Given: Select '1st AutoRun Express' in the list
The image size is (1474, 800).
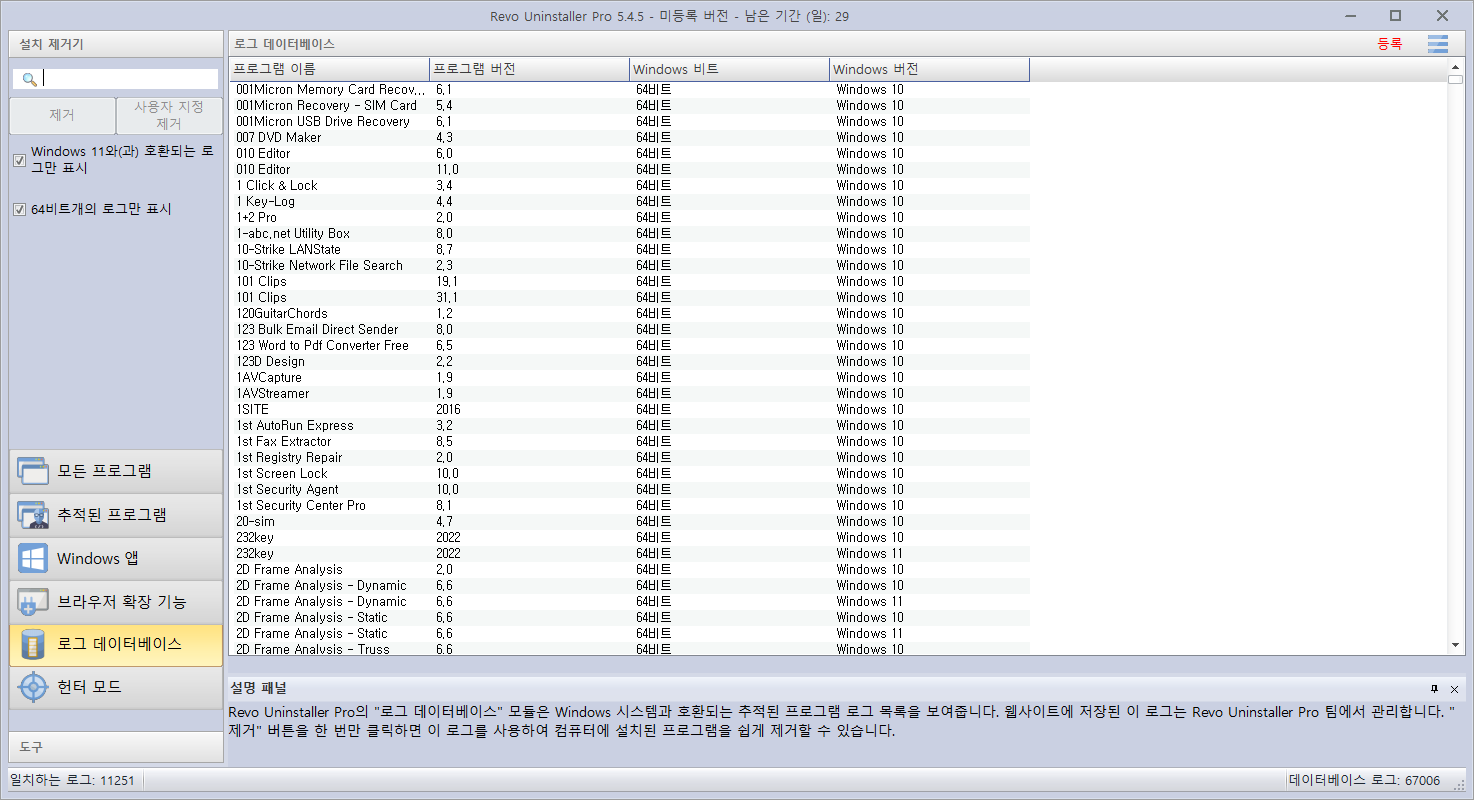Looking at the screenshot, I should pos(629,426).
